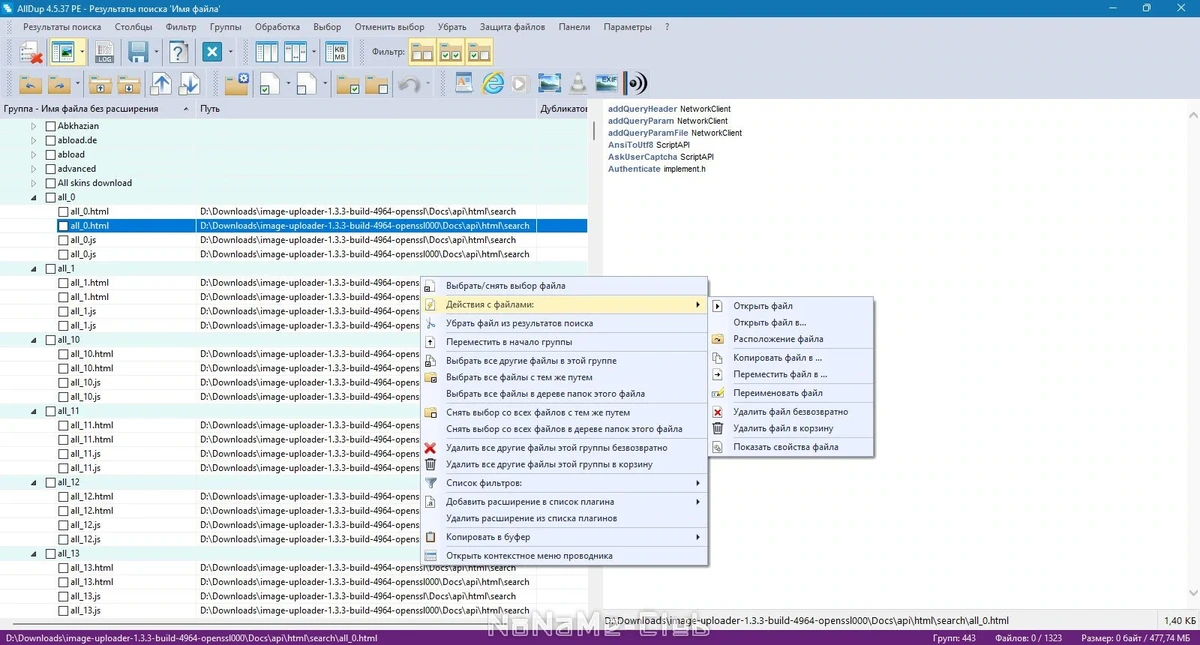Tick the All skins download checkbox
Viewport: 1200px width, 645px height.
point(50,183)
